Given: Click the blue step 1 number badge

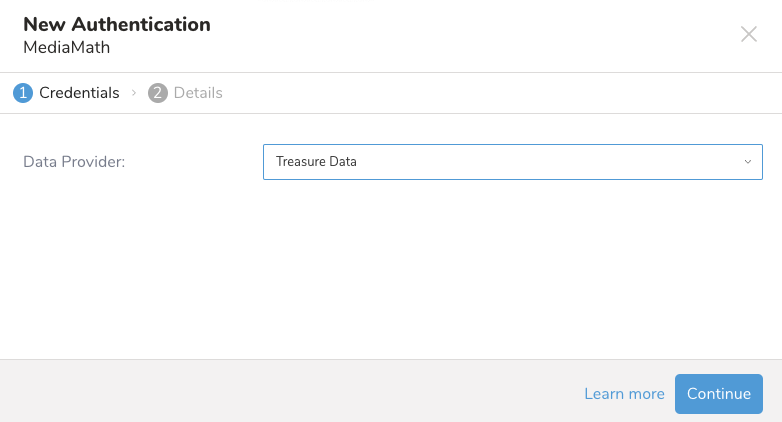Looking at the screenshot, I should [x=22, y=93].
